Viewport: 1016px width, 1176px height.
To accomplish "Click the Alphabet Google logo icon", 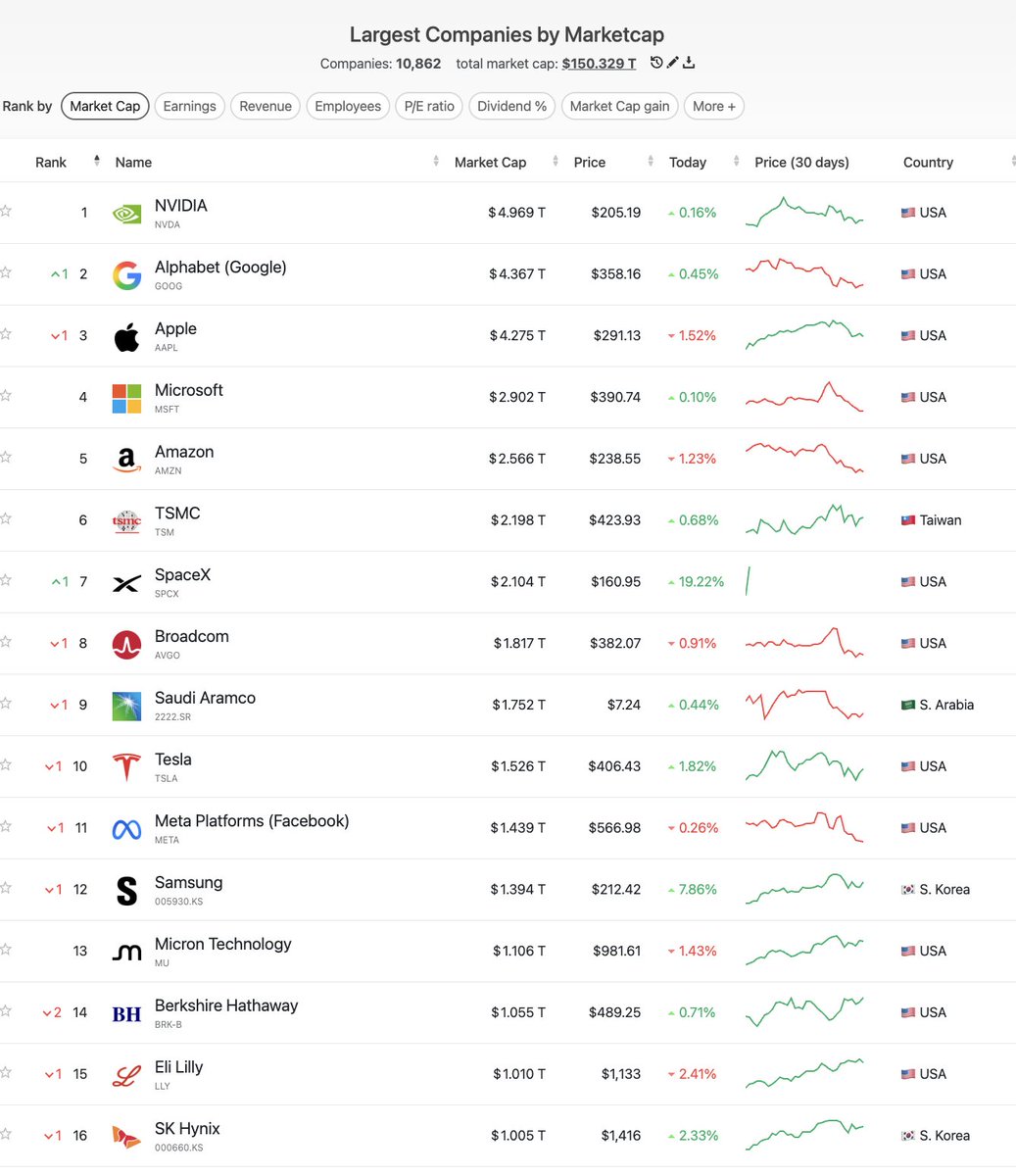I will 126,275.
